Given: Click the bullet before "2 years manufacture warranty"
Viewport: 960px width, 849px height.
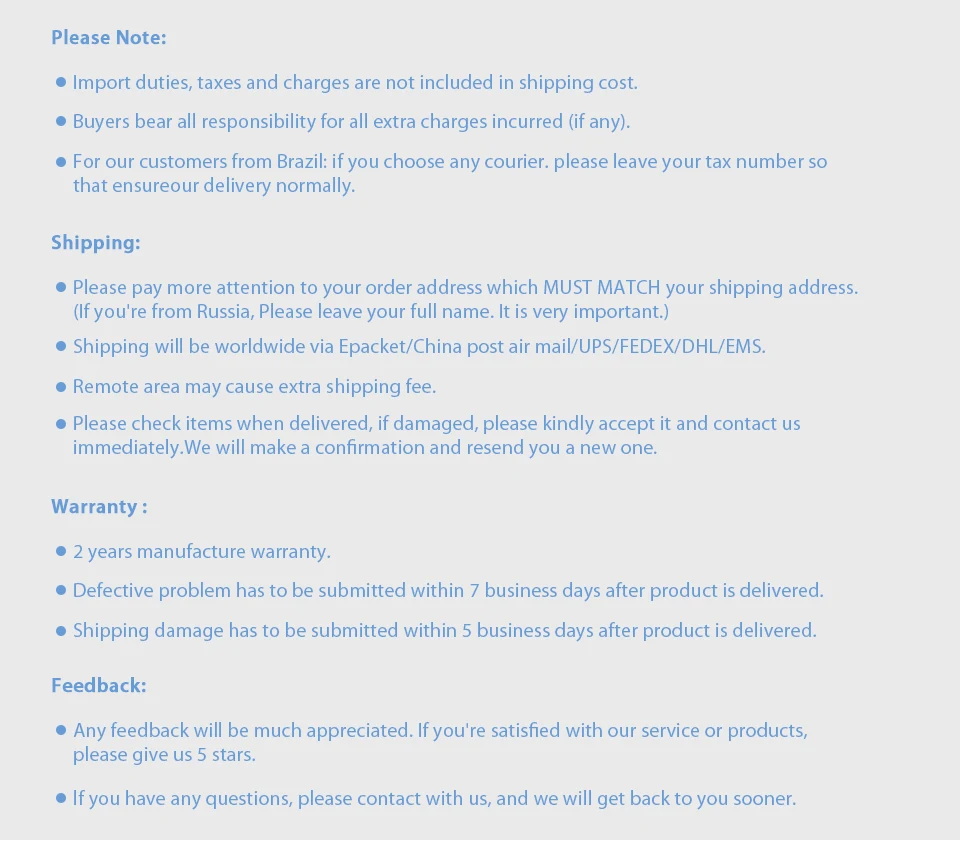Looking at the screenshot, I should coord(61,551).
